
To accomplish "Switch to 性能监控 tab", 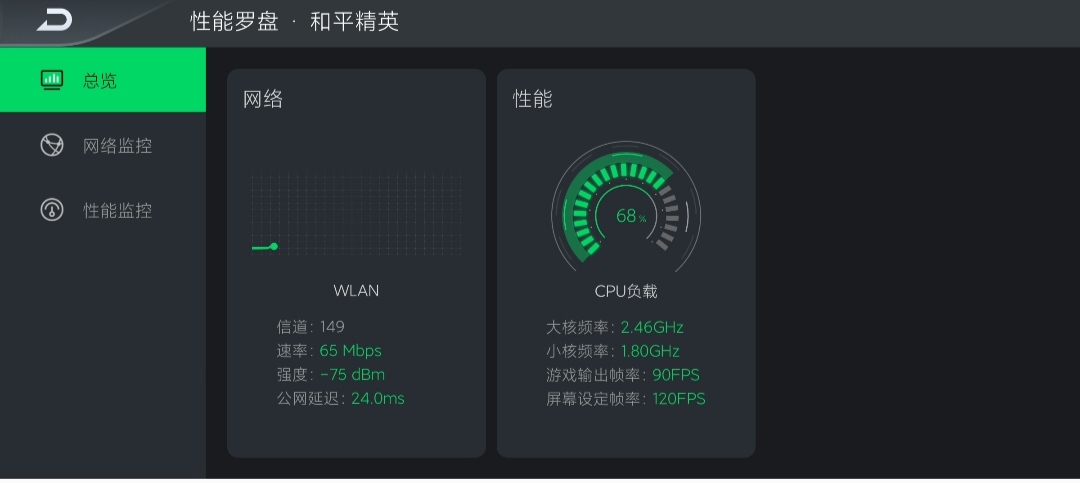I will (x=103, y=209).
